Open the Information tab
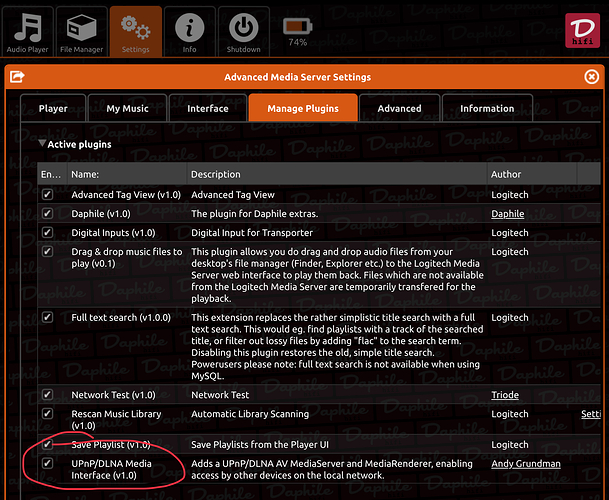The image size is (609, 500). 487,108
